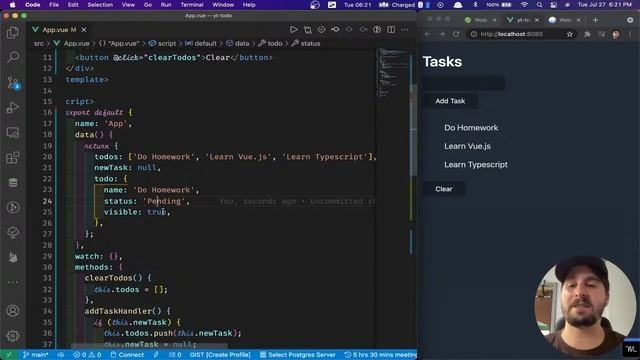Viewport: 640px width, 360px height.
Task: Click Open Changes icon in editor toolbar
Action: click(x=307, y=29)
